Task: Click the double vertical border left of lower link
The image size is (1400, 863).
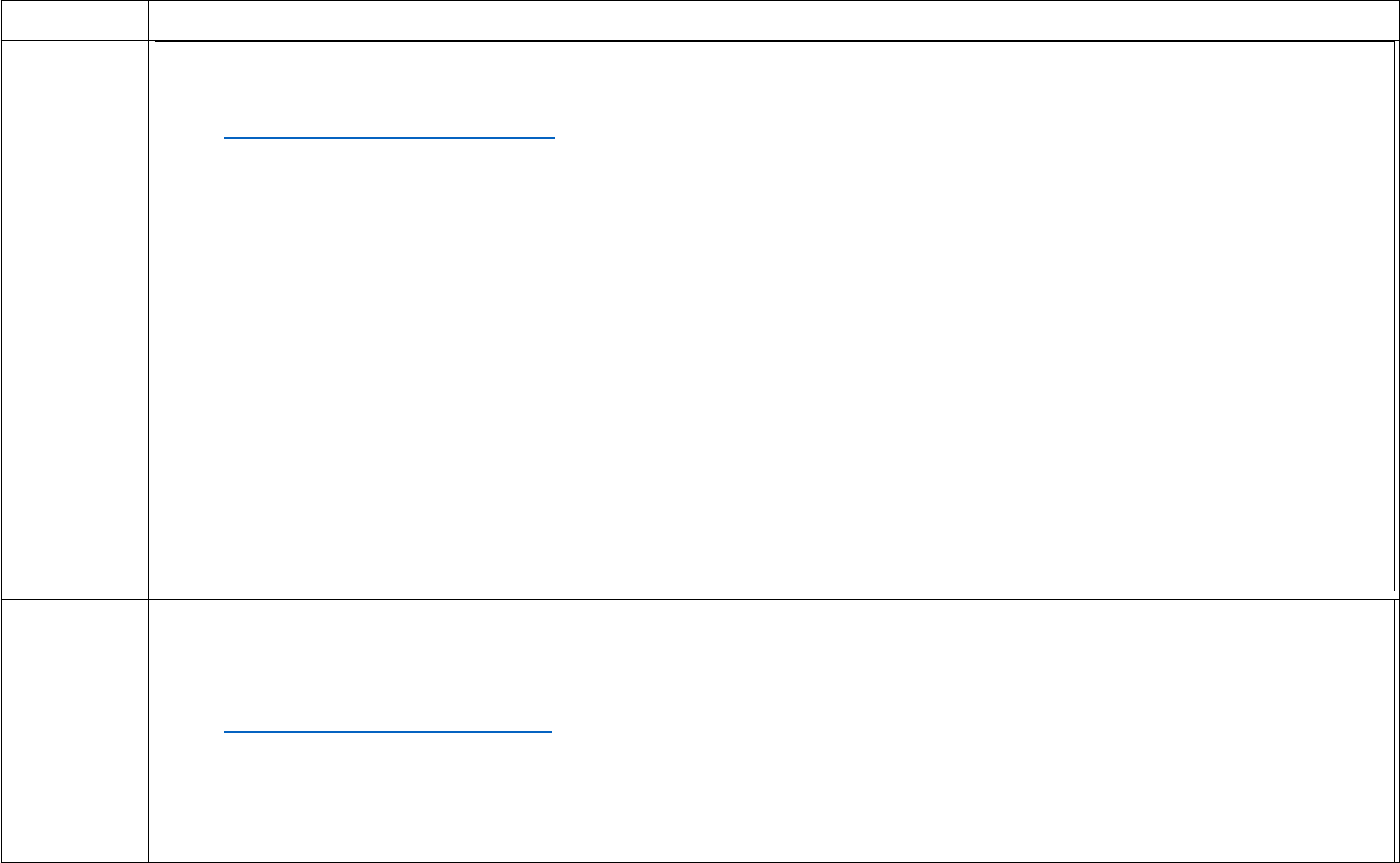Action: pyautogui.click(x=152, y=730)
